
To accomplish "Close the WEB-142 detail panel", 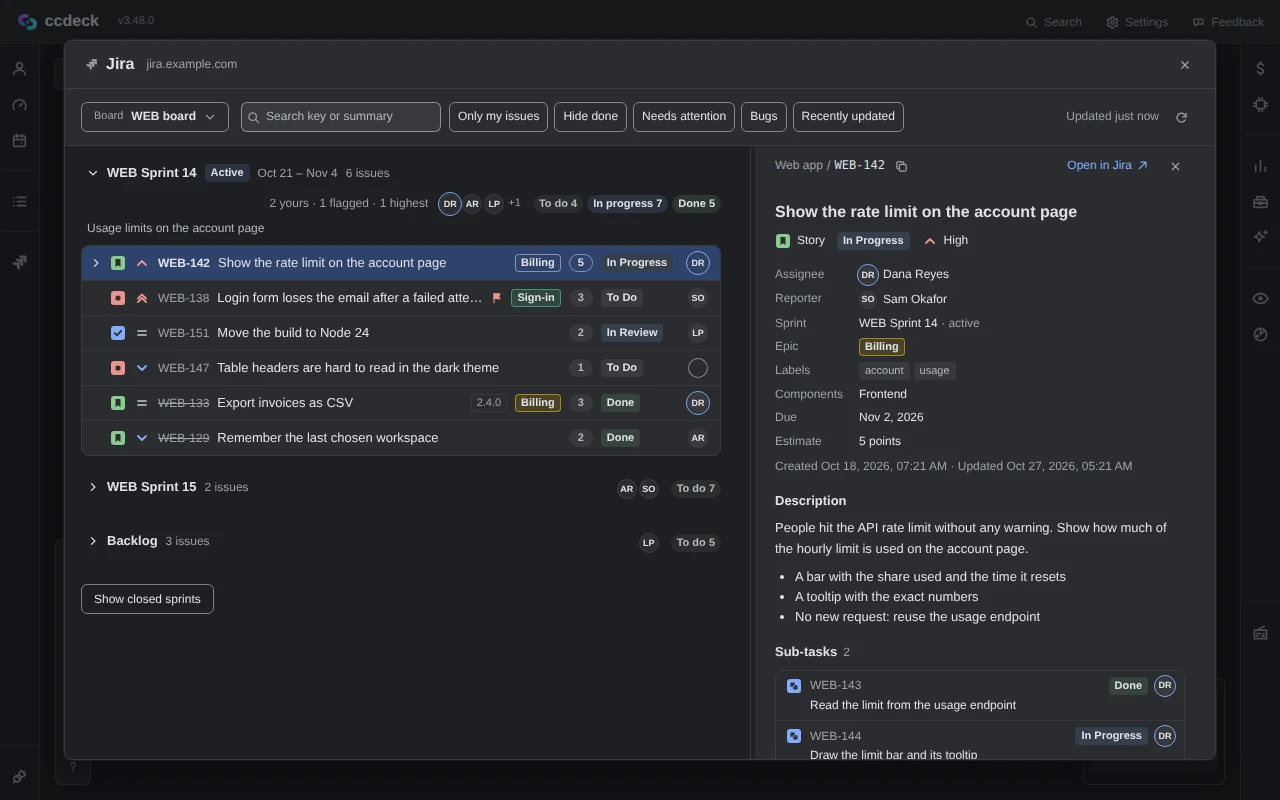I will pos(1175,166).
